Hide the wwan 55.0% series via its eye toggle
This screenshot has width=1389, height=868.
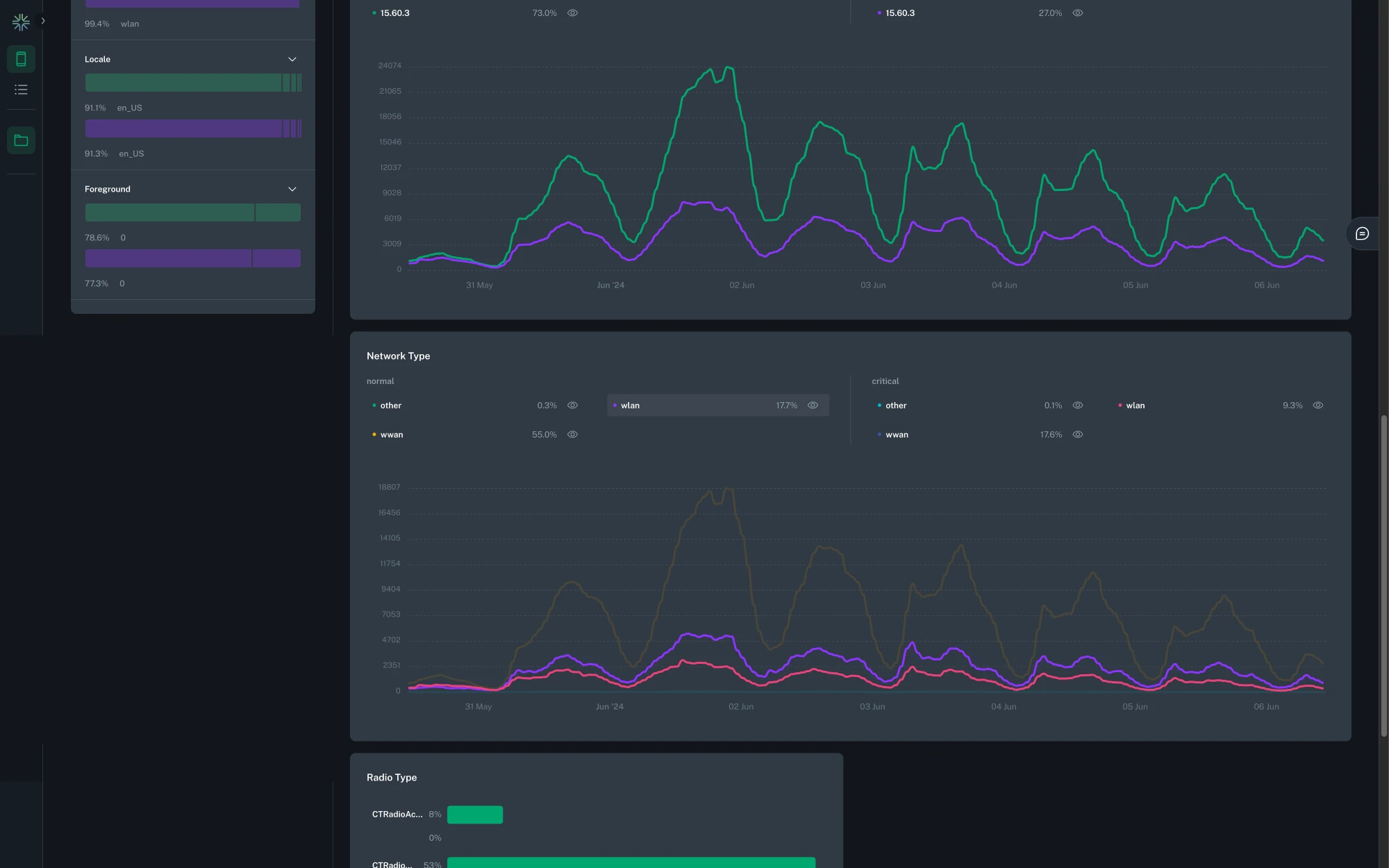tap(572, 434)
